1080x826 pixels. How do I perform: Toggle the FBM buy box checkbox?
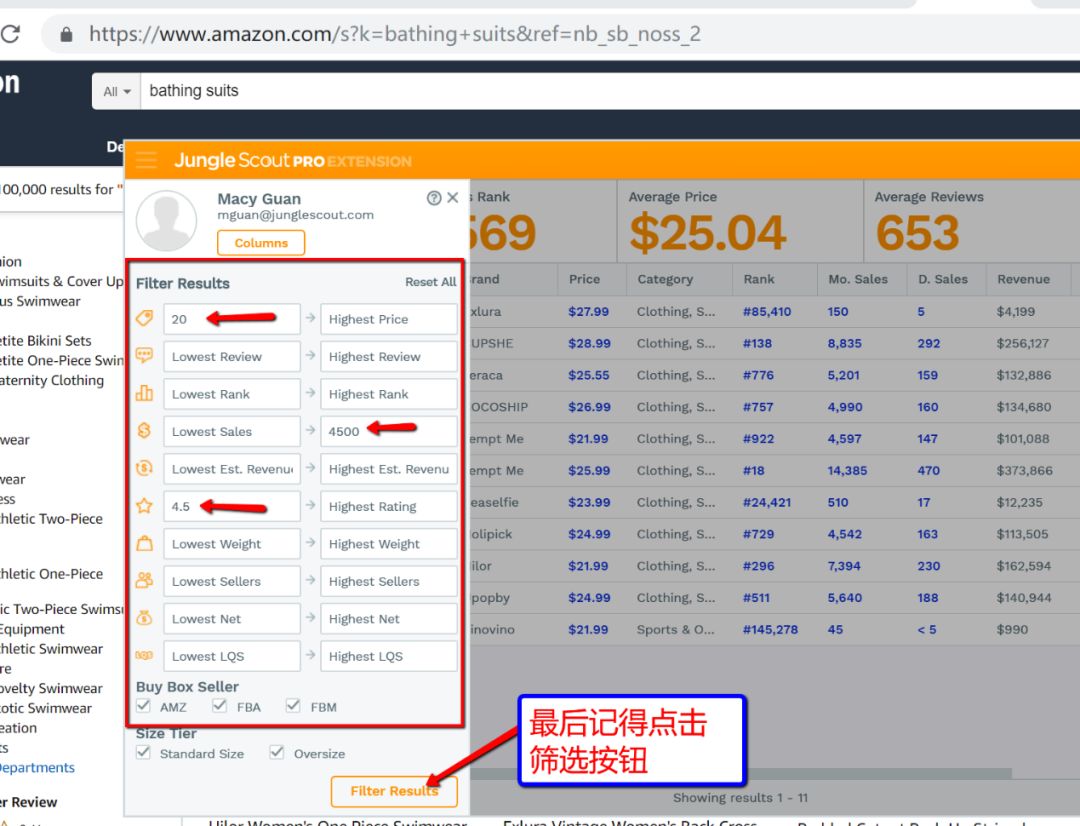pyautogui.click(x=293, y=705)
